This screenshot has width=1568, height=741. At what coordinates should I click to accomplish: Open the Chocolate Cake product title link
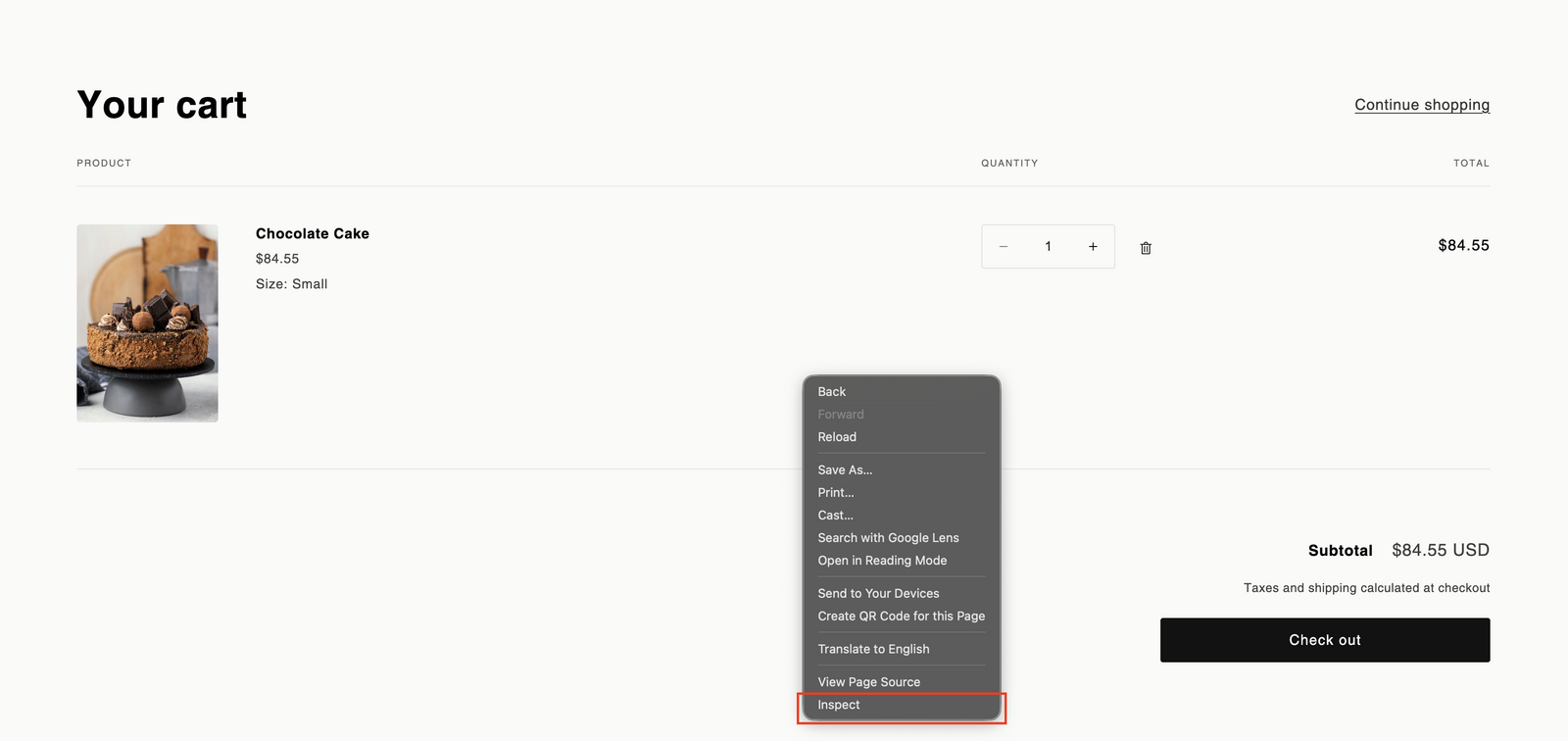coord(313,233)
